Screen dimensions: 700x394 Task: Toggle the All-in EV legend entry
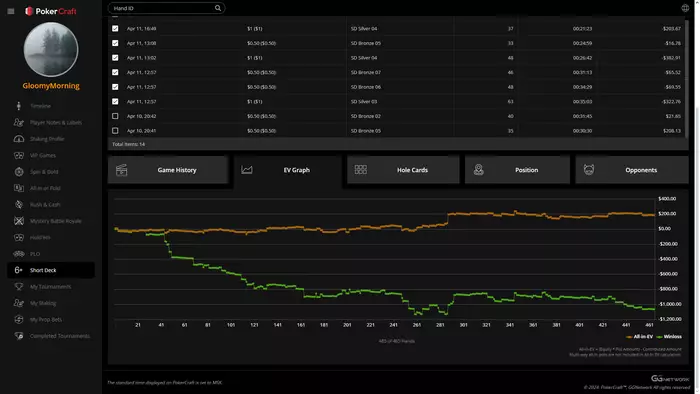(639, 337)
